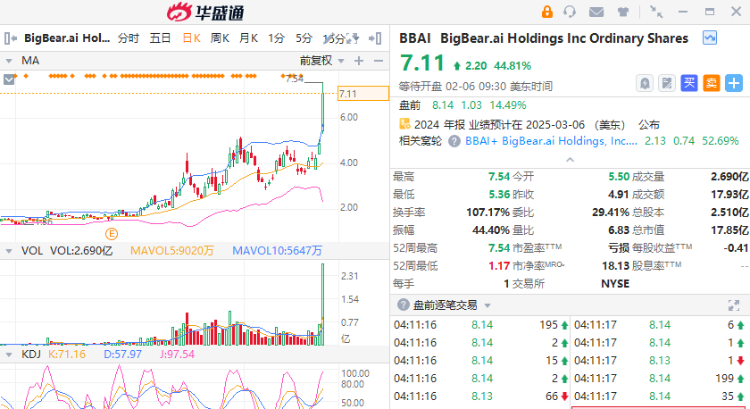Click the 7.11 price label on axis
Image resolution: width=750 pixels, height=409 pixels.
pos(363,94)
